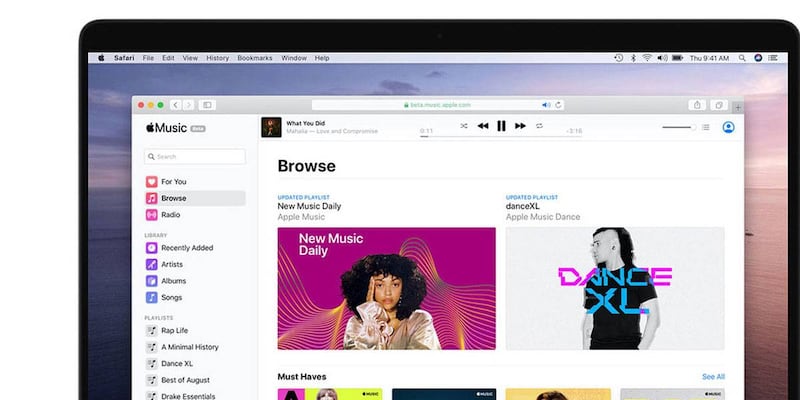This screenshot has height=400, width=800.
Task: Pause the current song
Action: tap(501, 126)
